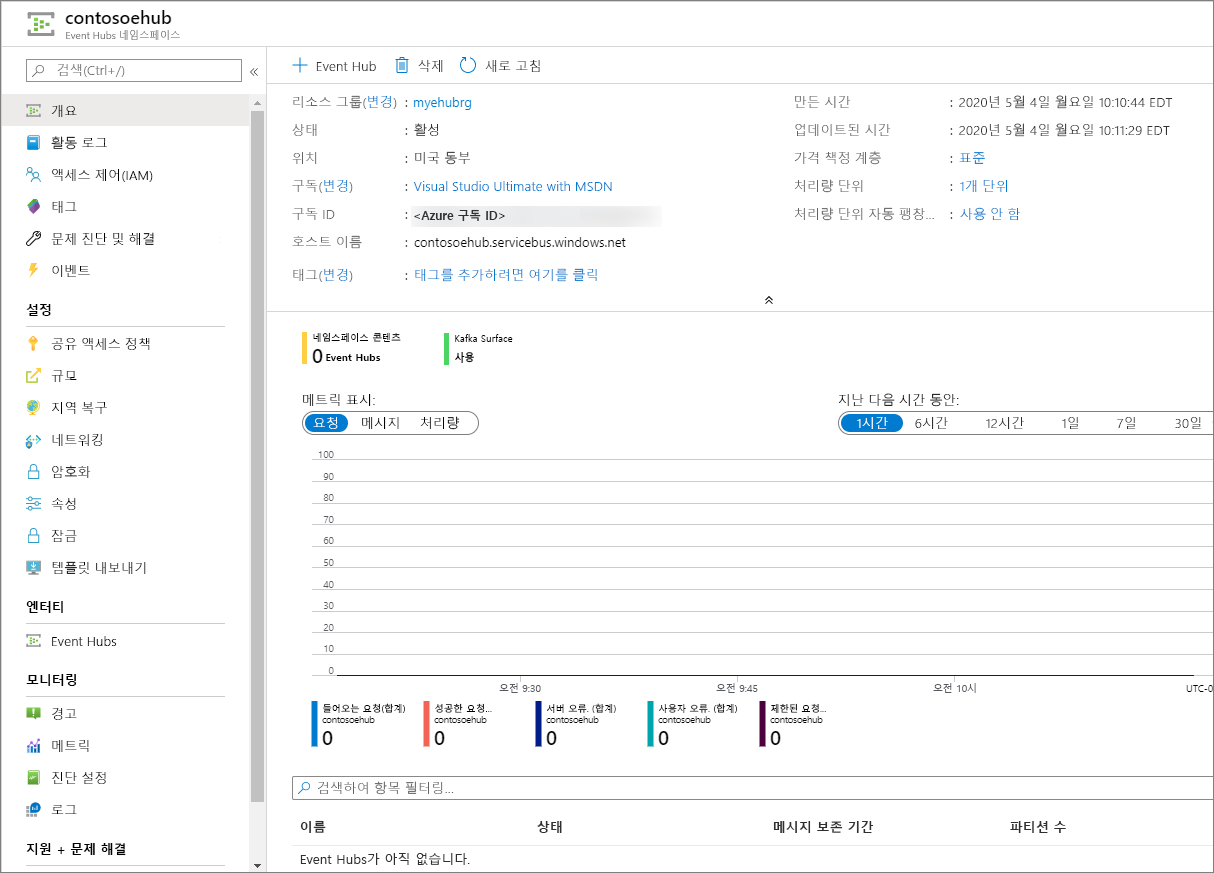This screenshot has width=1214, height=873.
Task: Click the padlock icon beside 잠금
Action: 34,536
